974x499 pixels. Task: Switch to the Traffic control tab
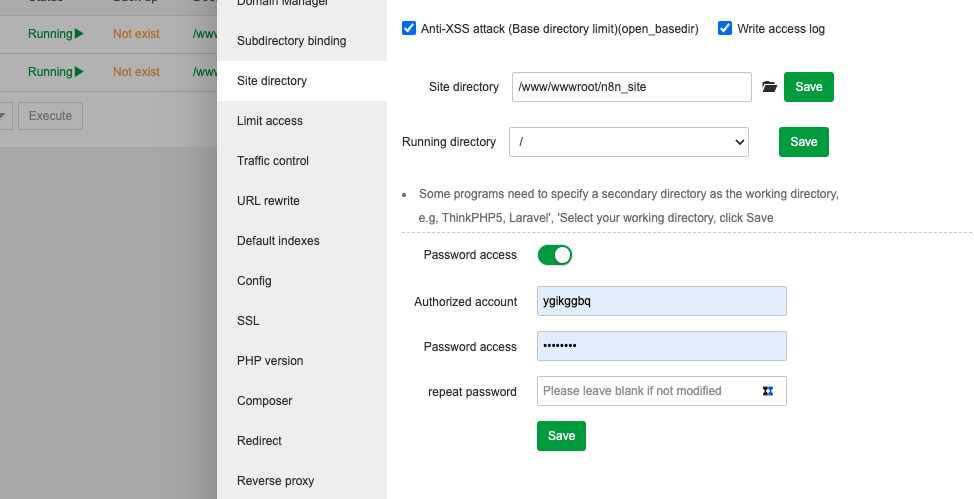pyautogui.click(x=273, y=161)
